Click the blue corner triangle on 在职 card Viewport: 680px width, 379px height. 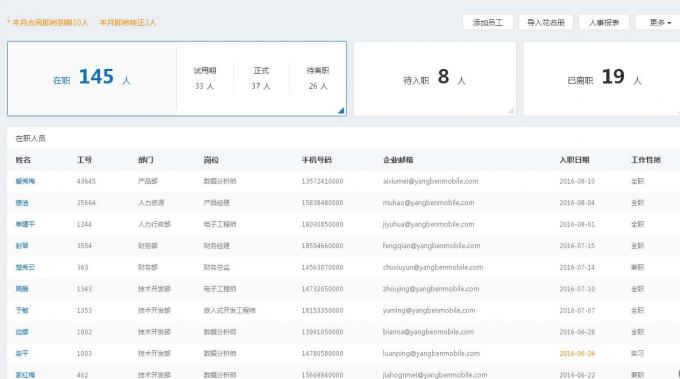341,111
